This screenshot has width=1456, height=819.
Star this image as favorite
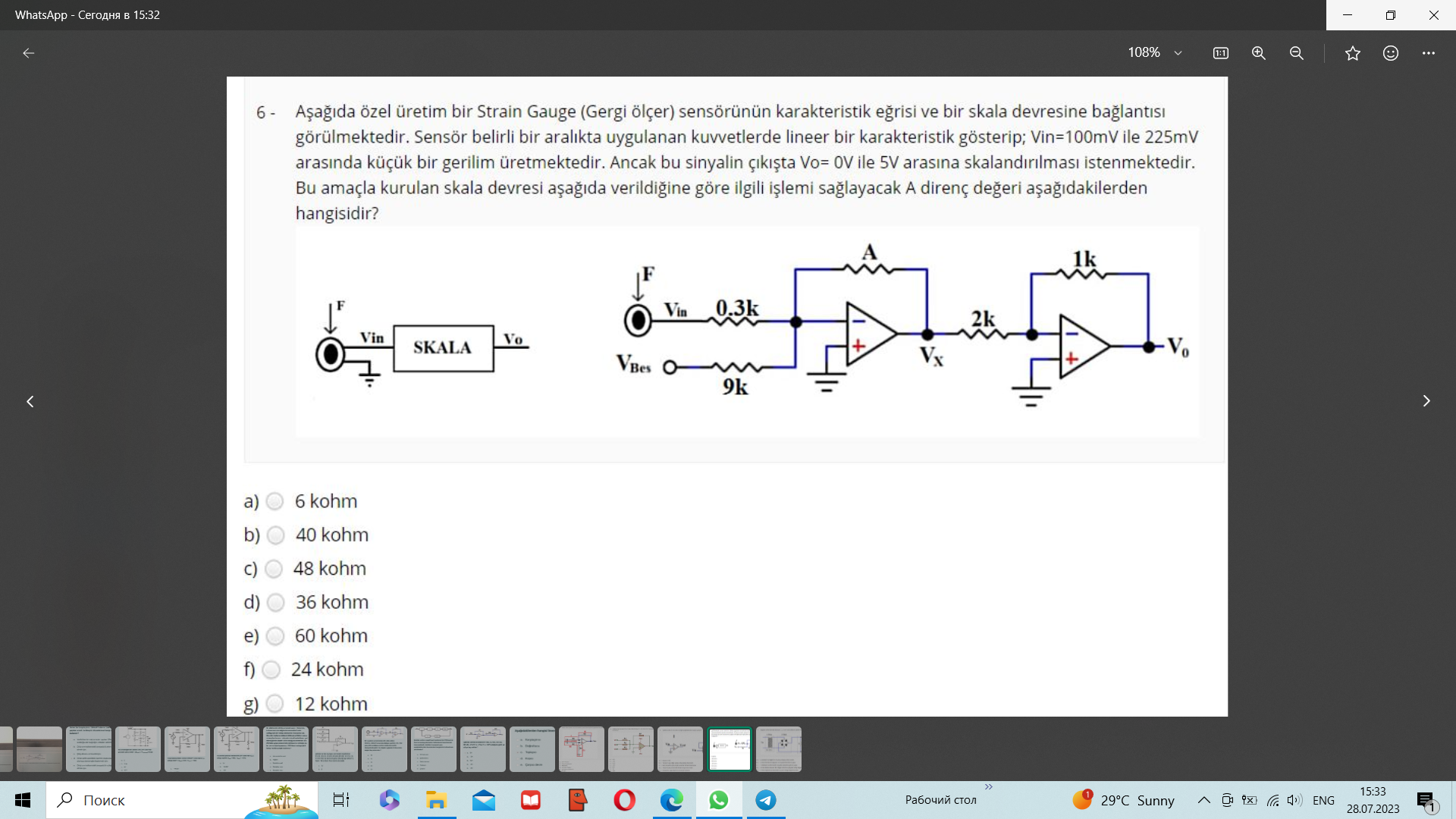[x=1353, y=53]
